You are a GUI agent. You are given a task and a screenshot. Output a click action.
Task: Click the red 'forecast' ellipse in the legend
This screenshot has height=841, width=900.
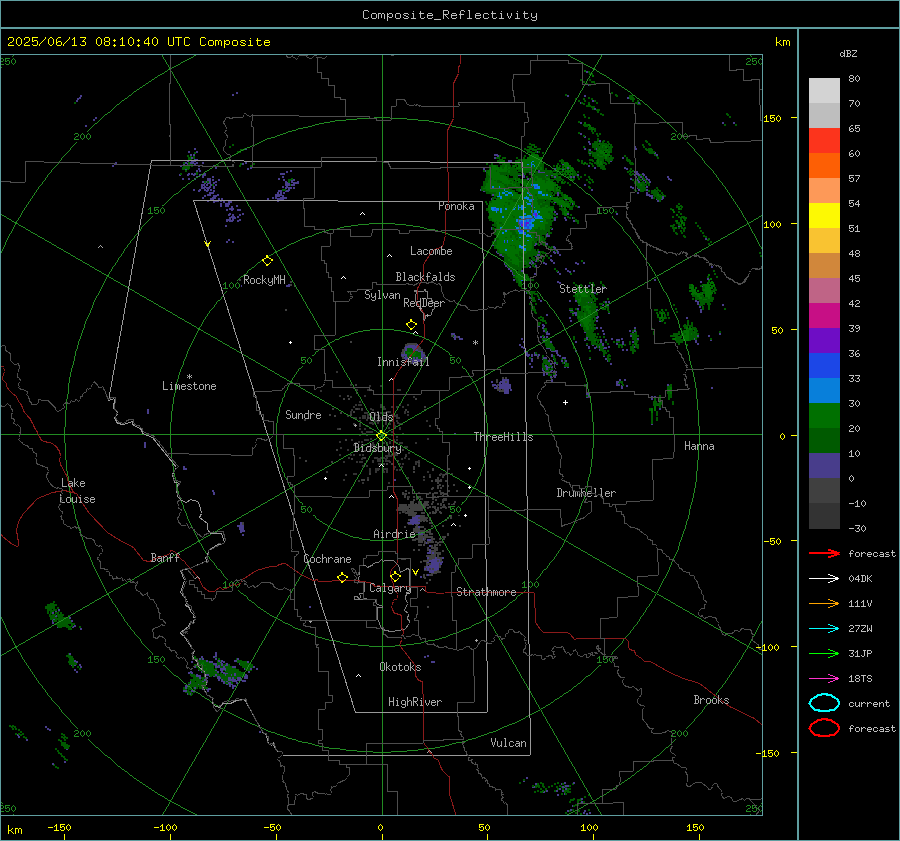[824, 728]
